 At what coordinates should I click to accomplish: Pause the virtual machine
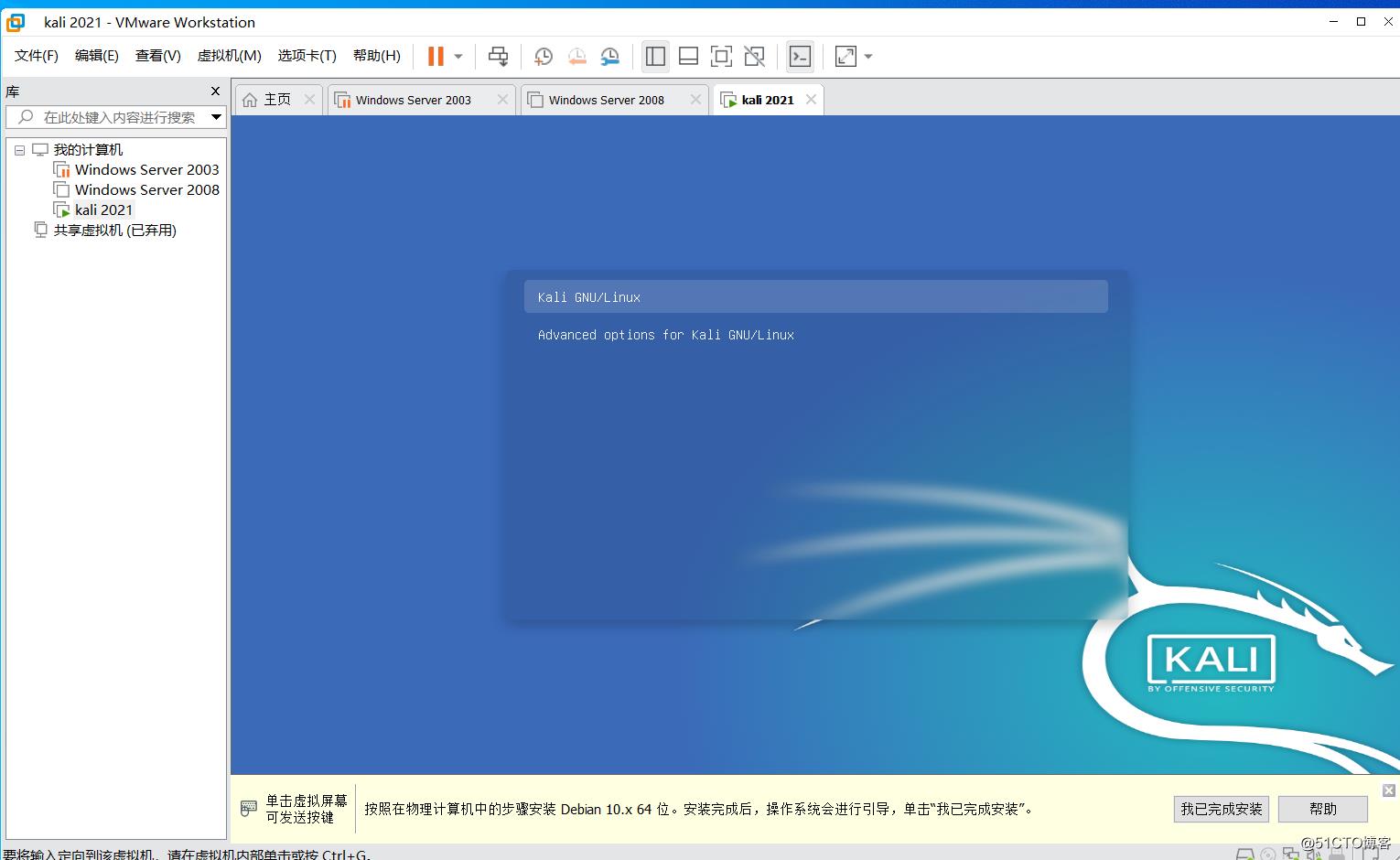tap(436, 57)
